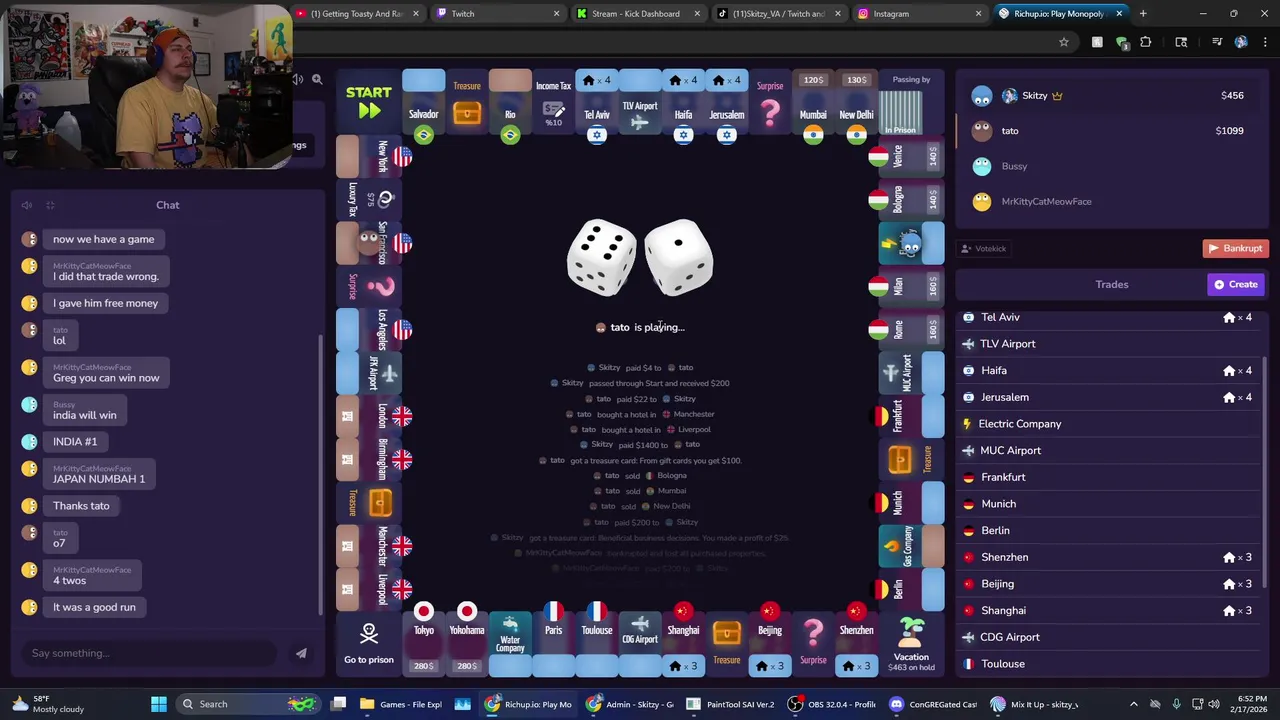Send the chat message with arrow icon
The height and width of the screenshot is (720, 1280).
301,653
